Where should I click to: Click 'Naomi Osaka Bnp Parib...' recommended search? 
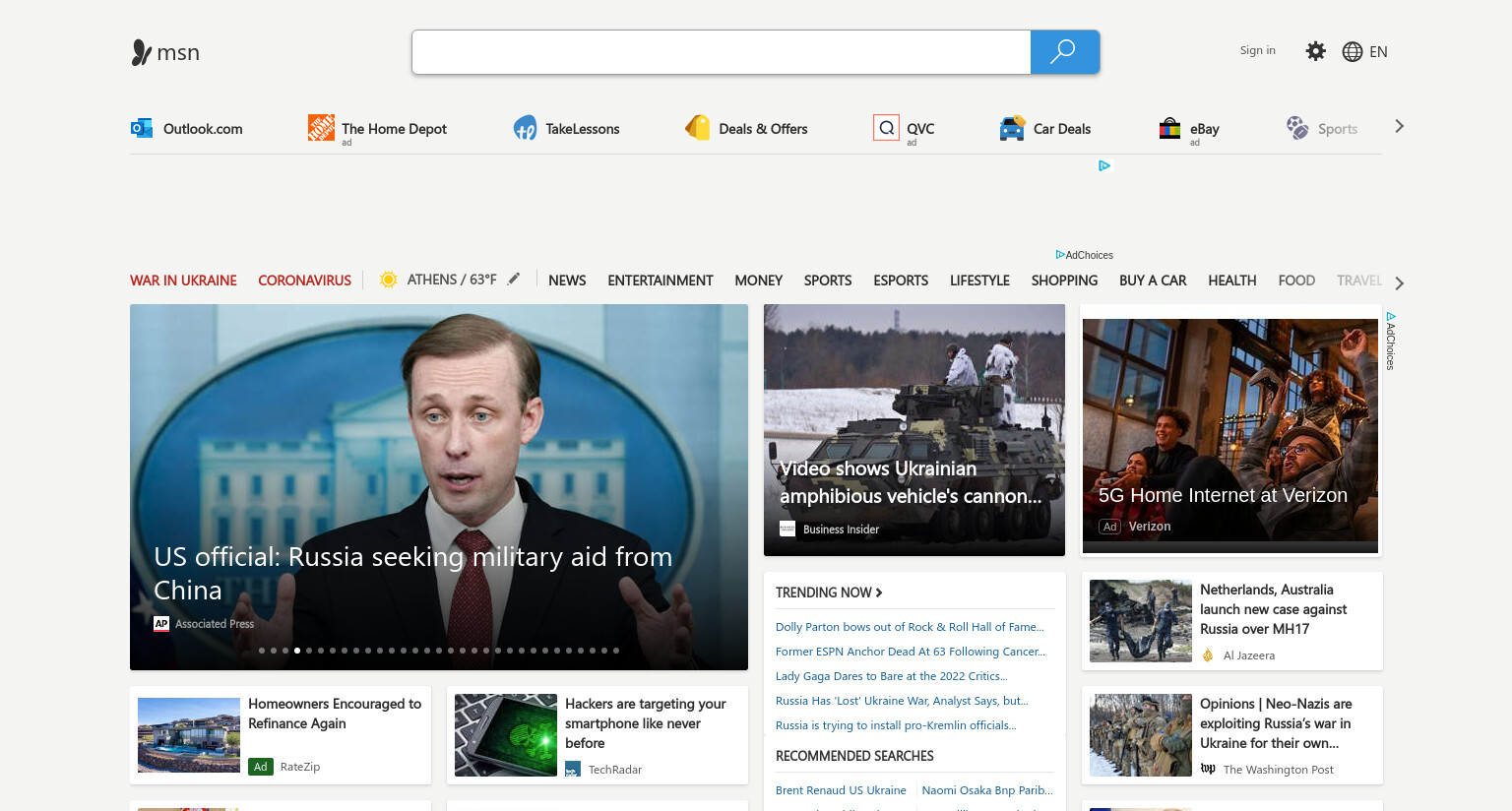987,790
